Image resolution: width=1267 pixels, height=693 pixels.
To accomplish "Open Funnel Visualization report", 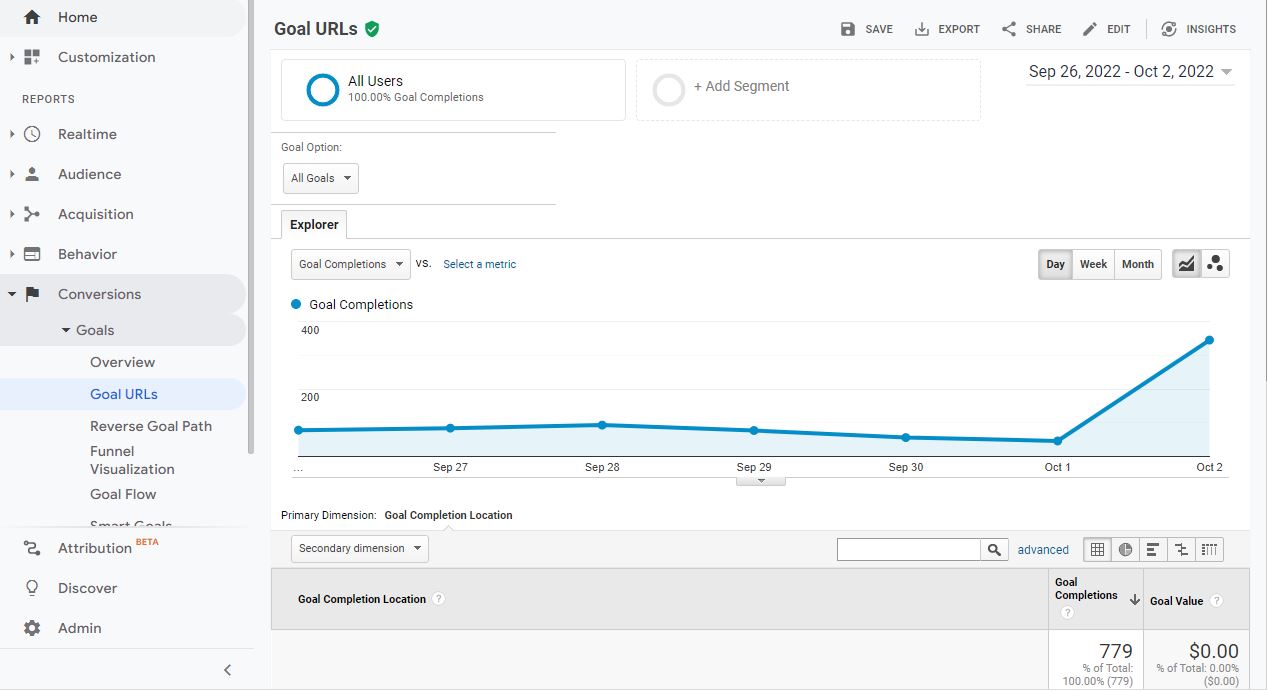I will [x=132, y=460].
